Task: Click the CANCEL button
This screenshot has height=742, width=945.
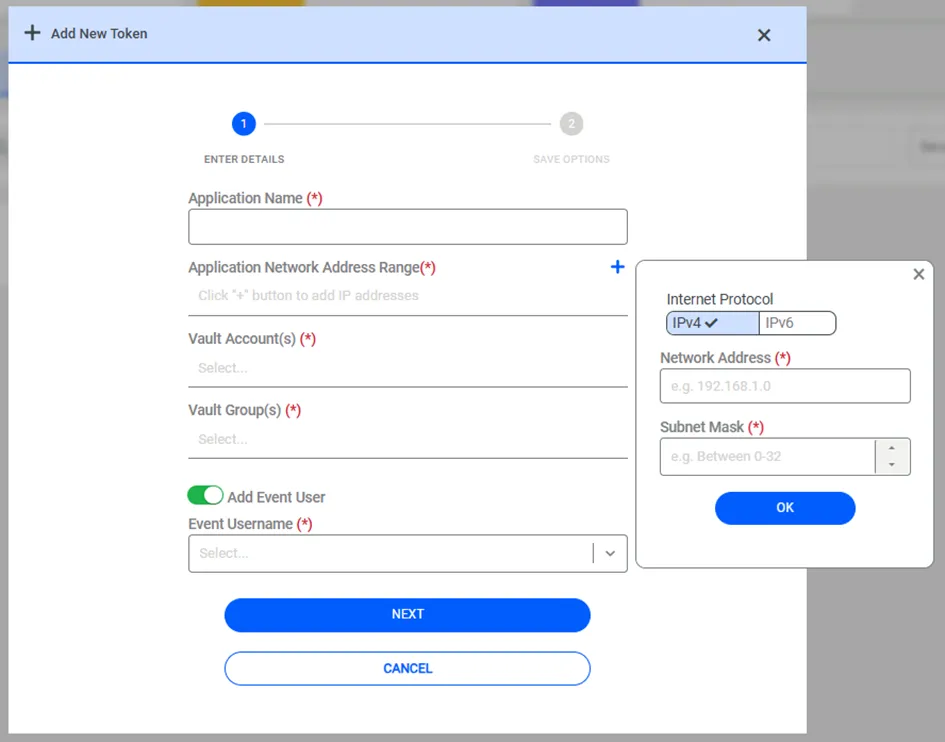Action: pos(407,668)
